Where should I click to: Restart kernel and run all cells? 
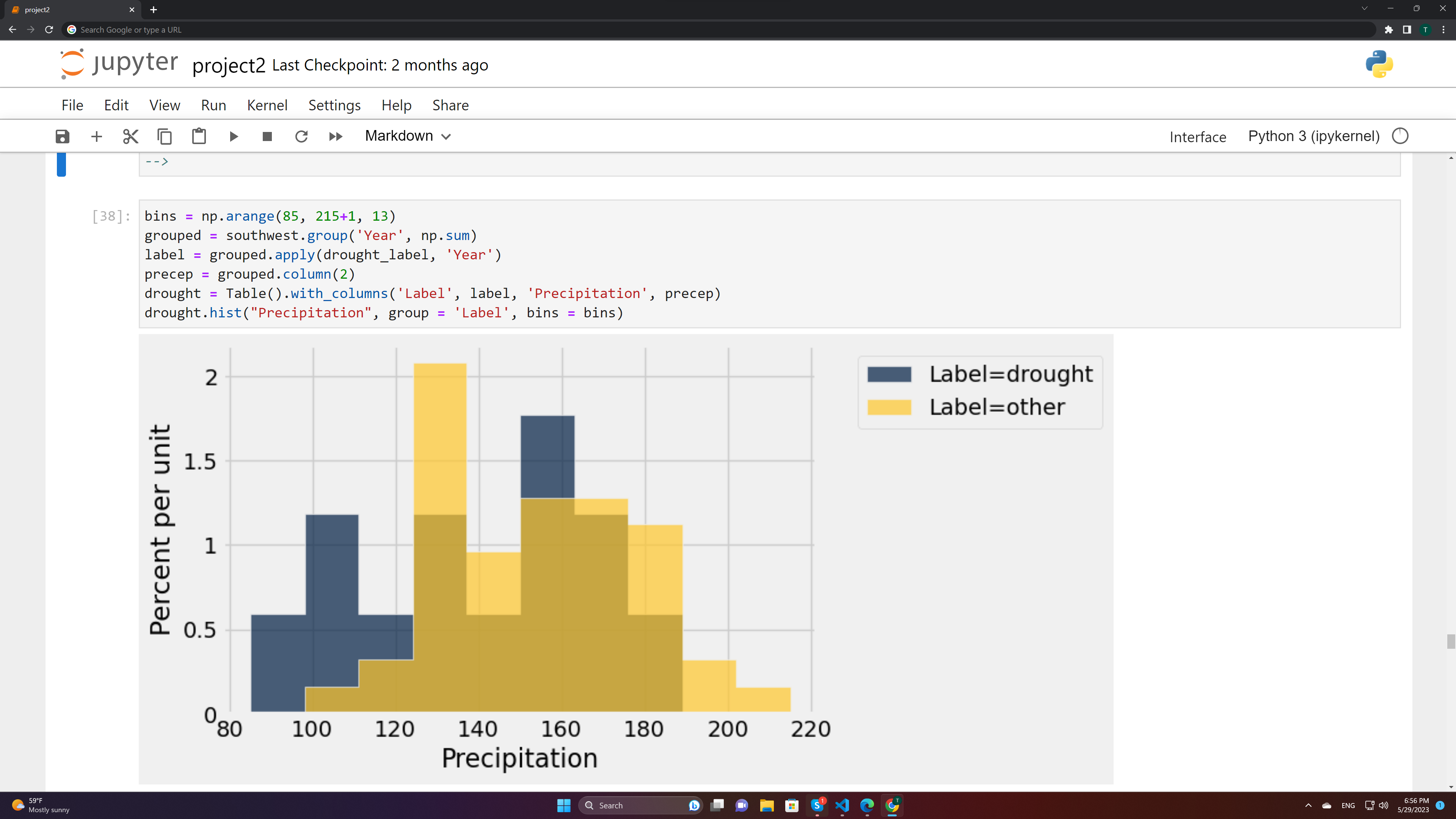pyautogui.click(x=335, y=136)
